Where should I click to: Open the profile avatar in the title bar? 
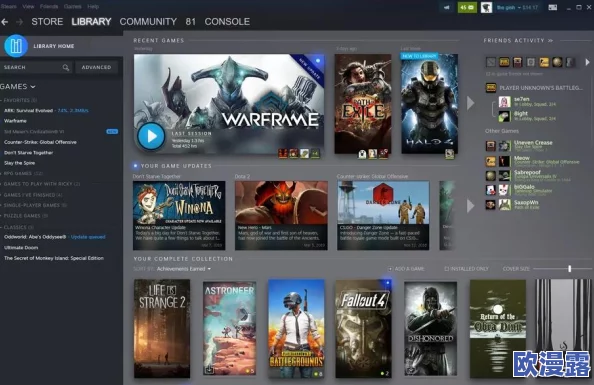click(486, 7)
